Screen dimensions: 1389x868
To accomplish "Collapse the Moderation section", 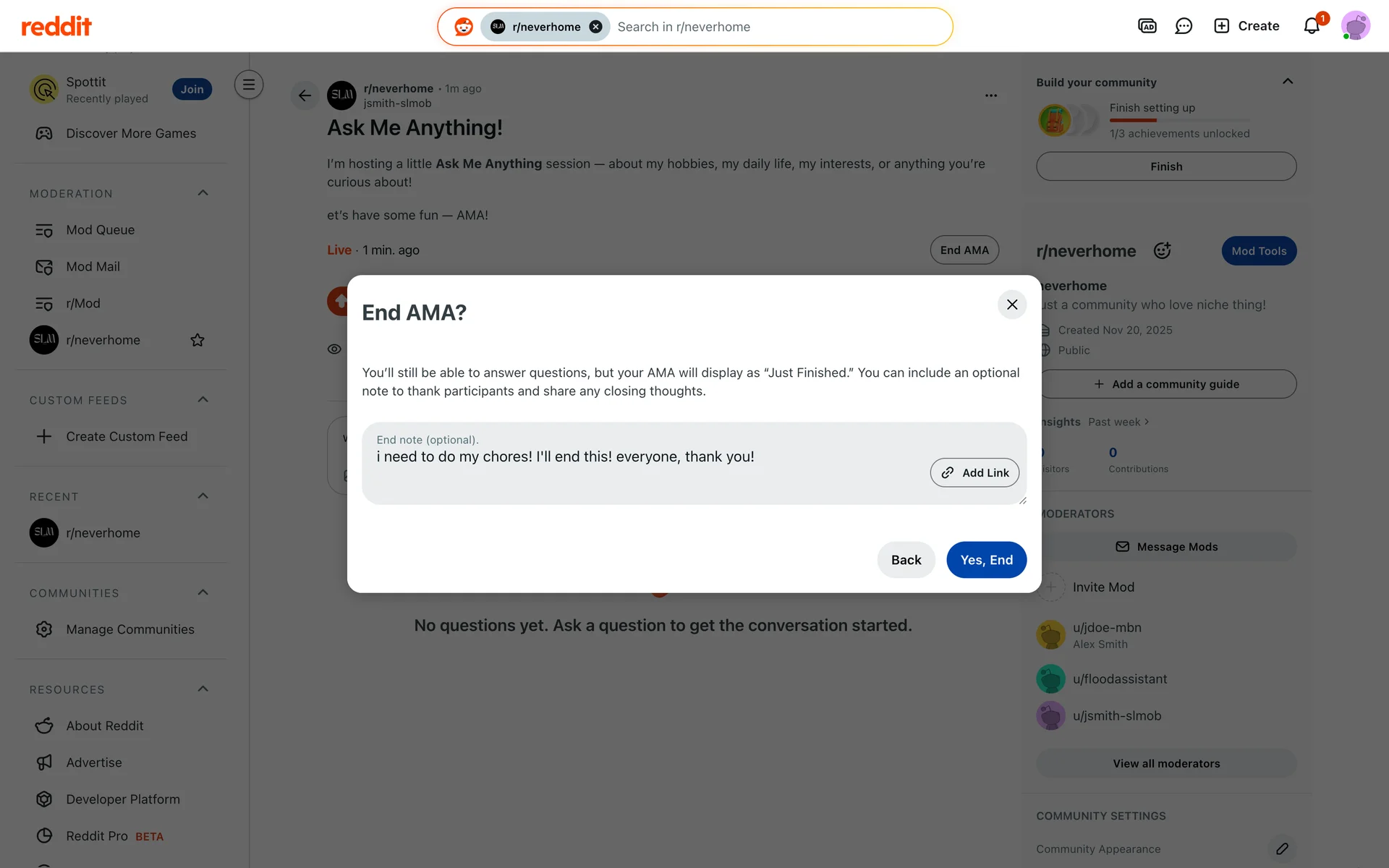I will pos(203,193).
